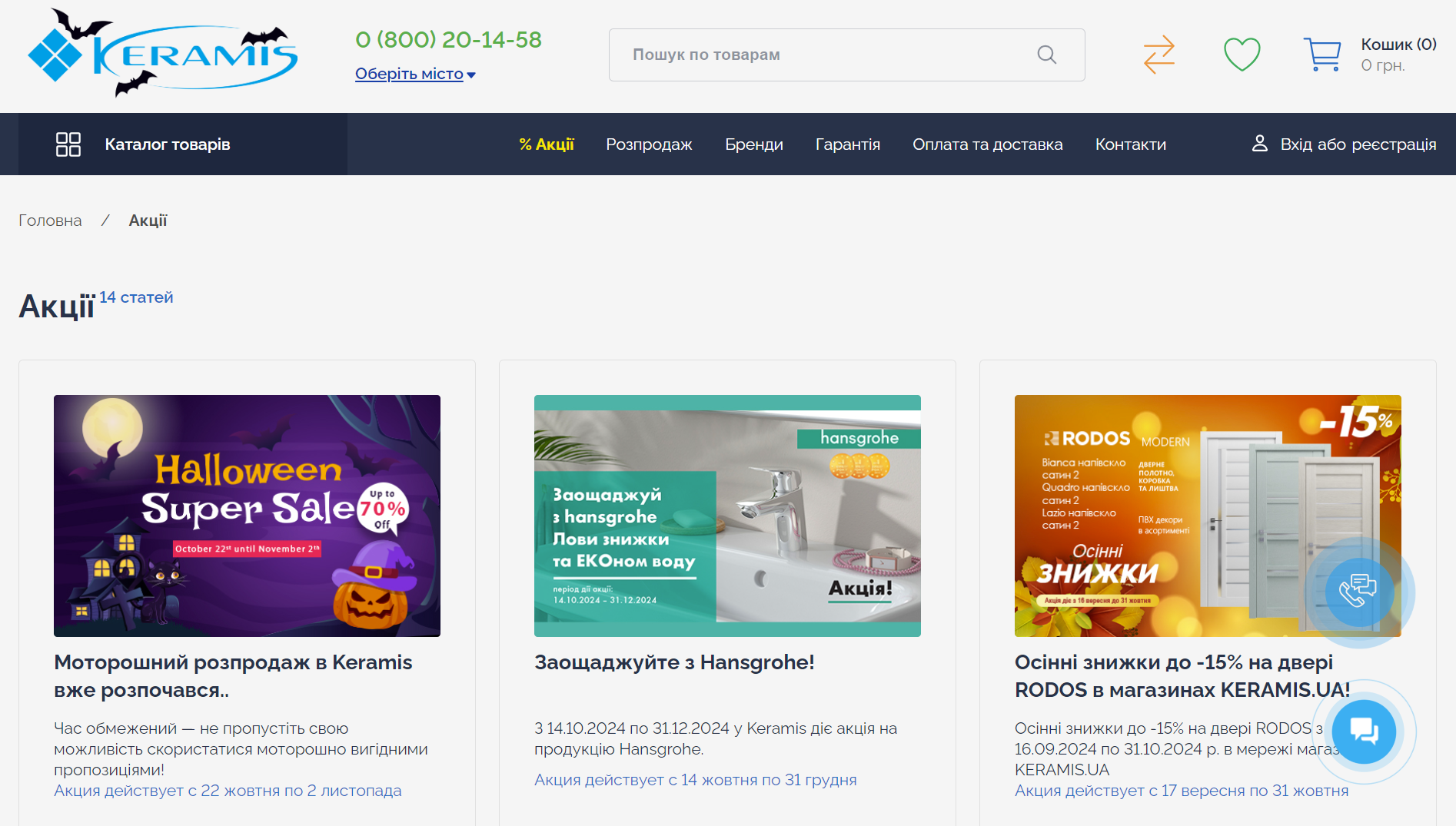Call phone number 0 (800) 20-14-58

pos(448,39)
